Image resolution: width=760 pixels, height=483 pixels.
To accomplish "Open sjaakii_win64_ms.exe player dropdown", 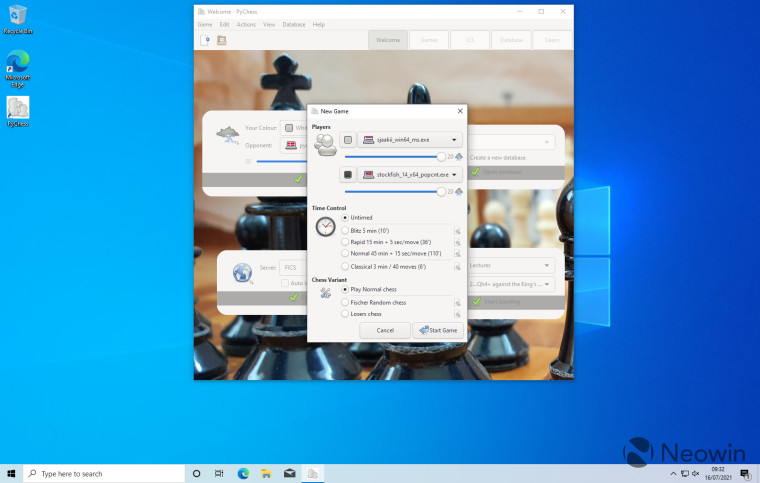I will click(x=410, y=140).
